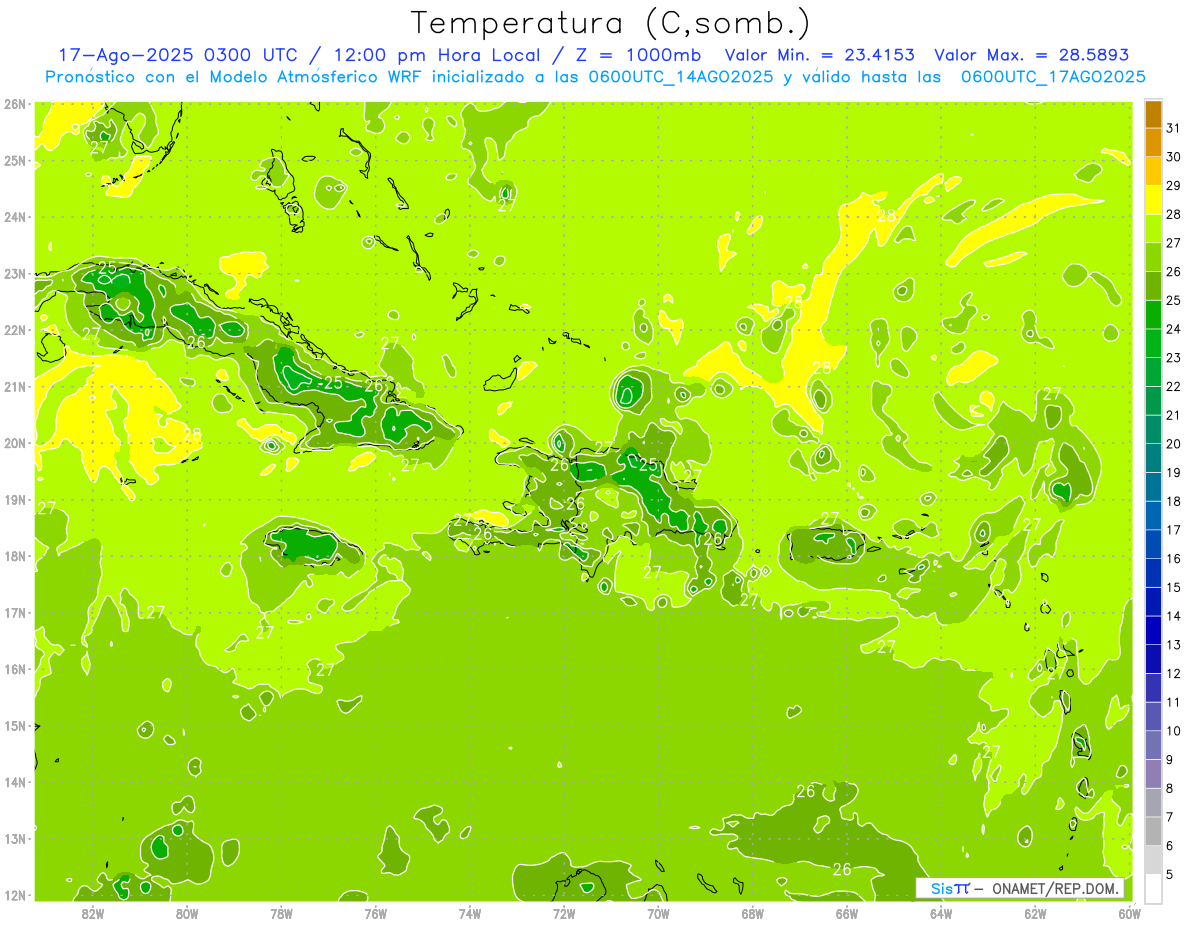Click the colorbar label "31"

[x=1174, y=129]
